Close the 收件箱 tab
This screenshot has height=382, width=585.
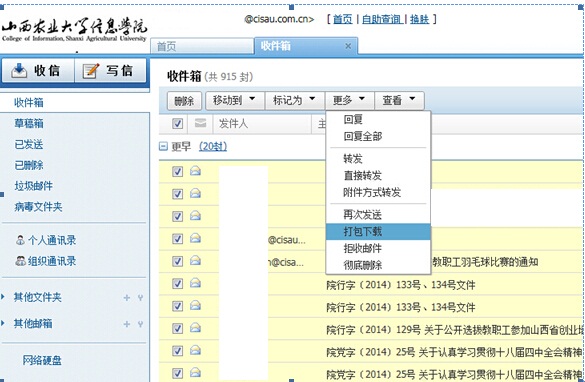click(x=348, y=46)
